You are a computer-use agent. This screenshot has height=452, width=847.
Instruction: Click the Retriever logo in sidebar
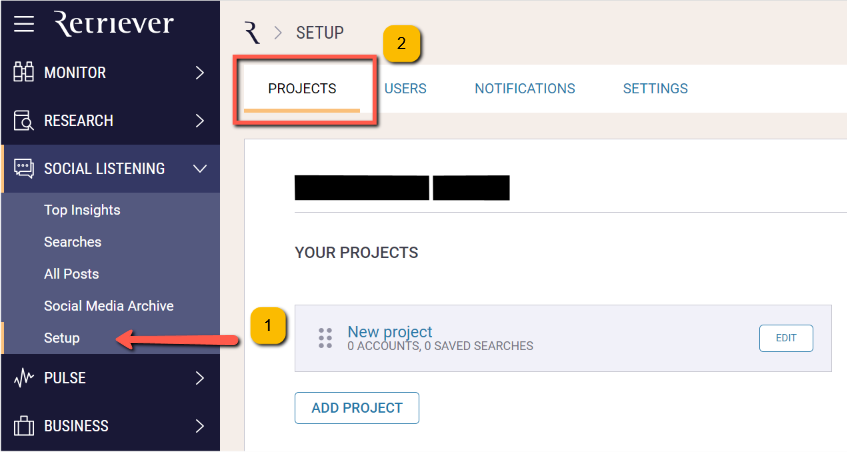coord(114,24)
